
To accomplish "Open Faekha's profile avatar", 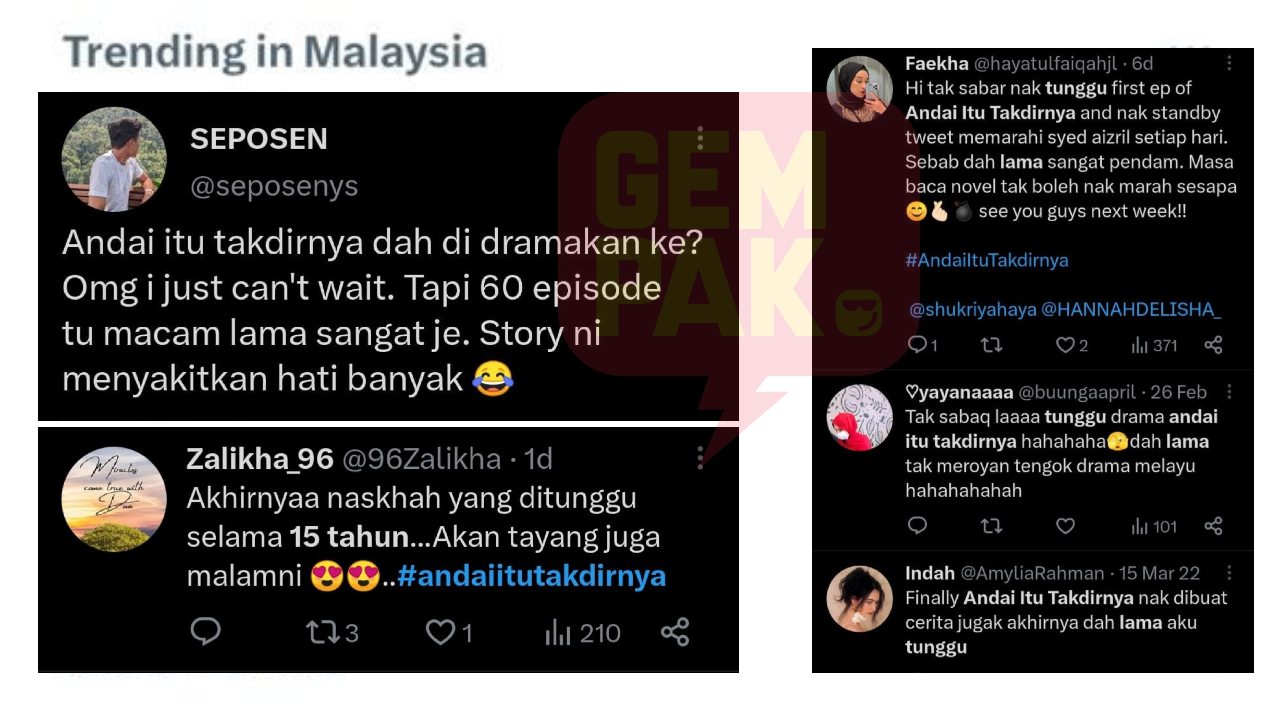I will pyautogui.click(x=859, y=89).
